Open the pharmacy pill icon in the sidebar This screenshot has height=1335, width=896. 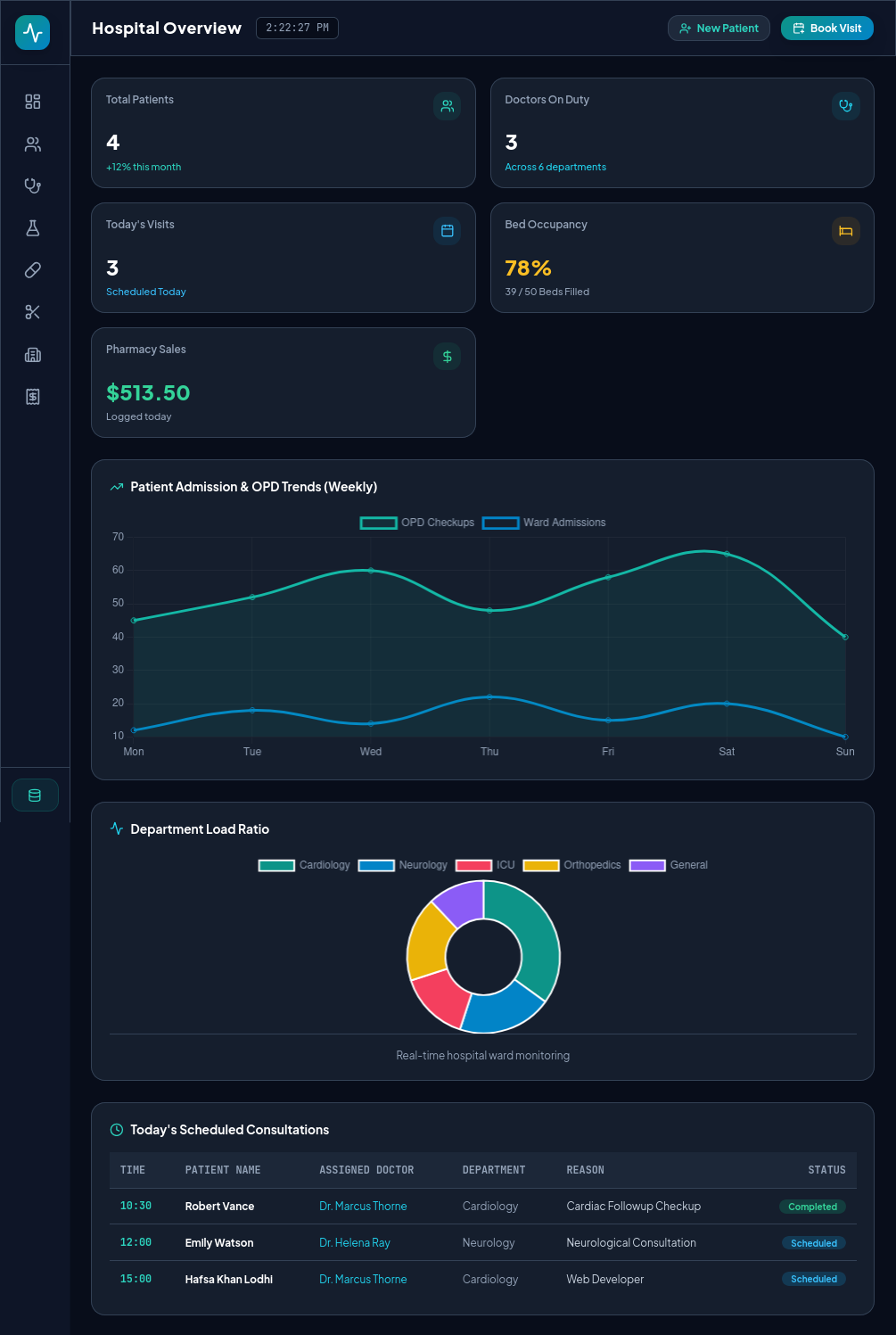(x=33, y=270)
